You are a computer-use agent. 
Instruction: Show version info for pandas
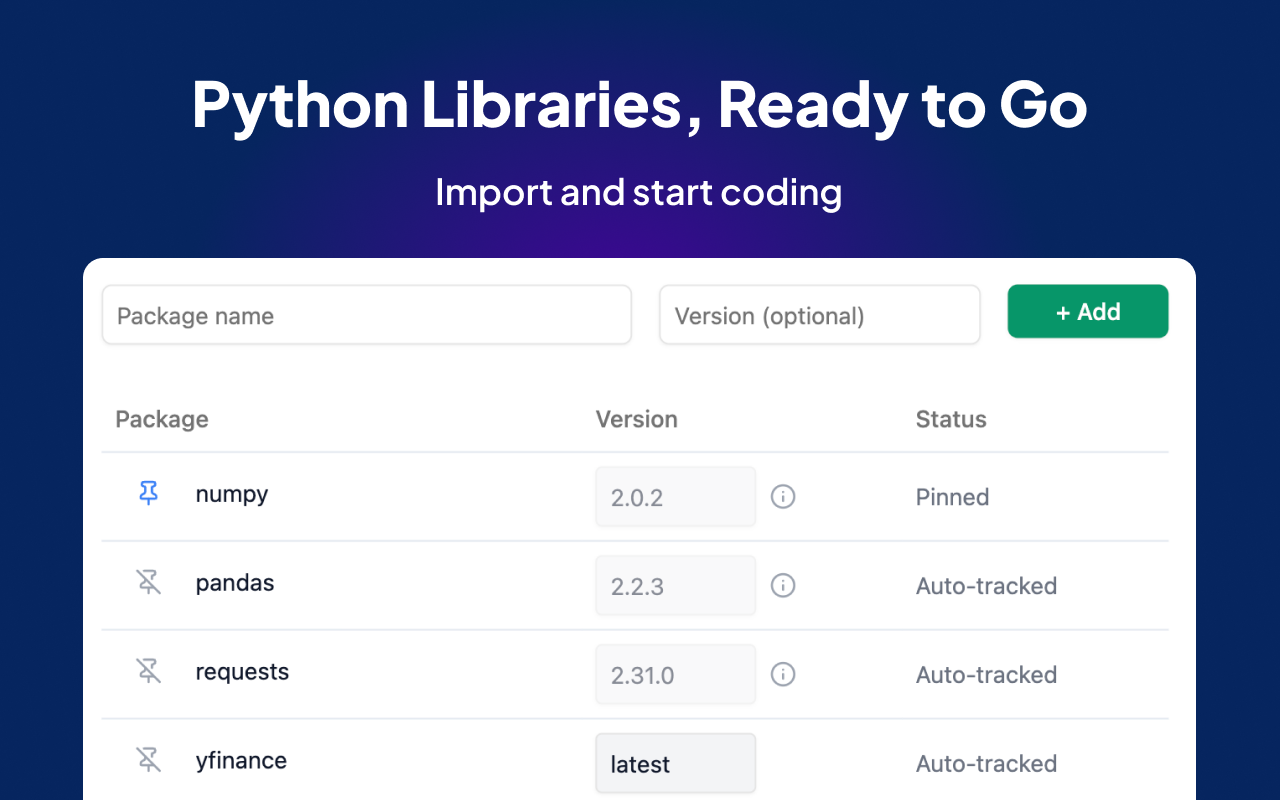(x=783, y=585)
